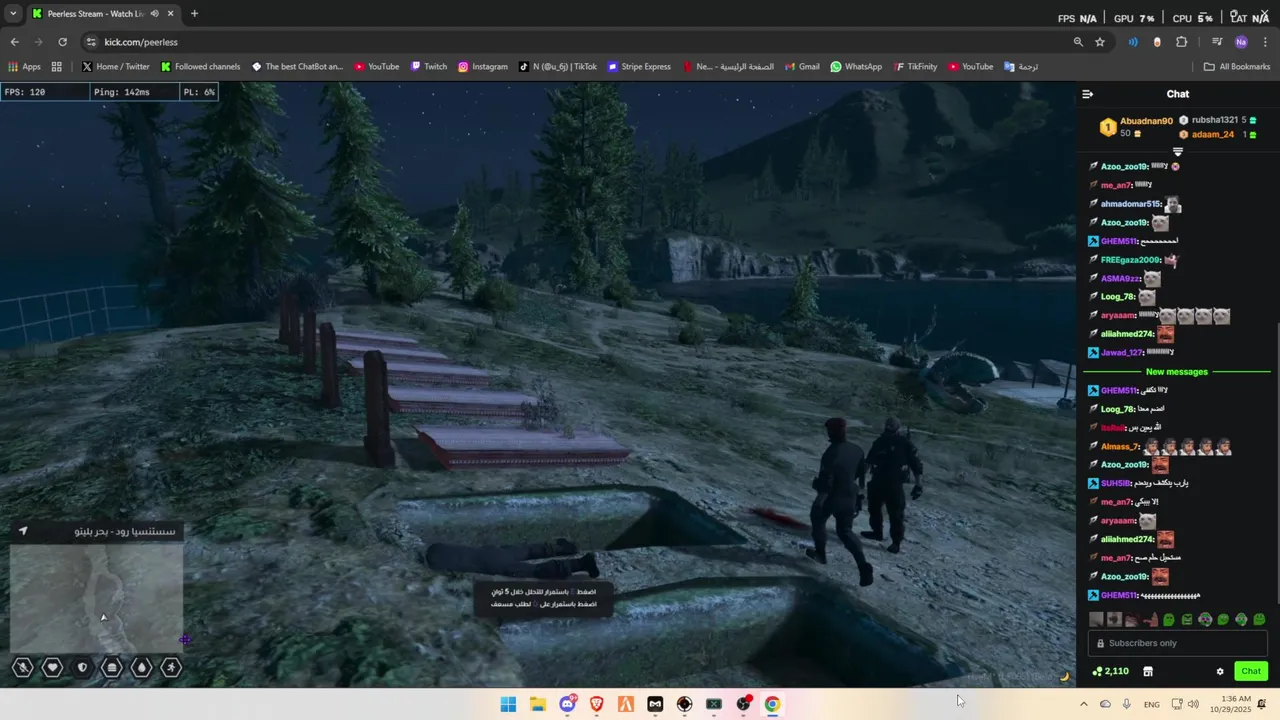
Task: Open the browser three-dot menu
Action: click(1265, 42)
